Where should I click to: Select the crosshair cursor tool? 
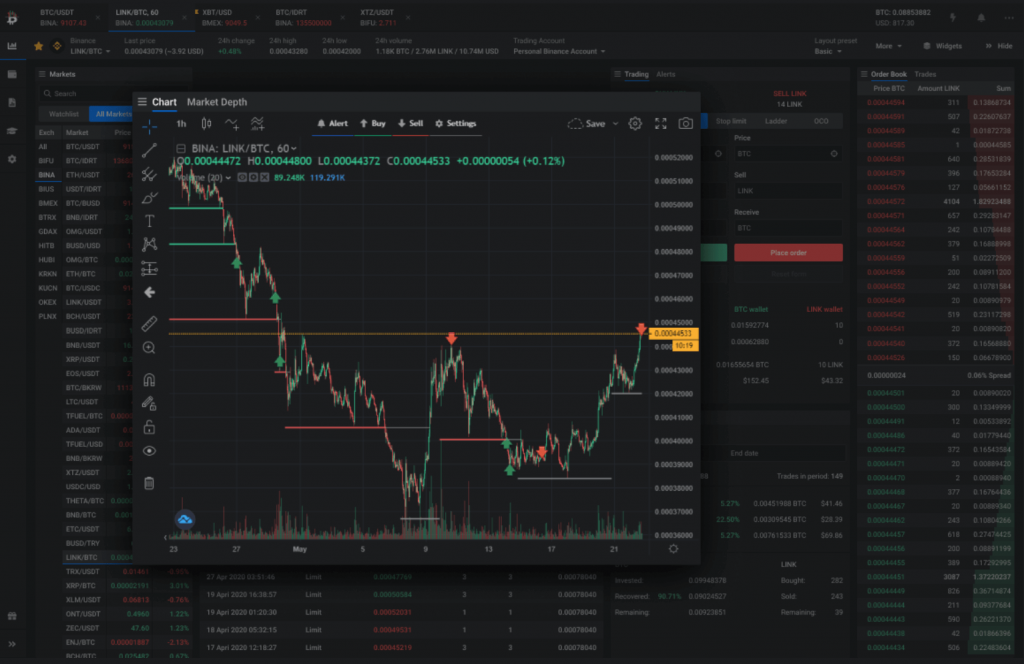click(x=150, y=126)
